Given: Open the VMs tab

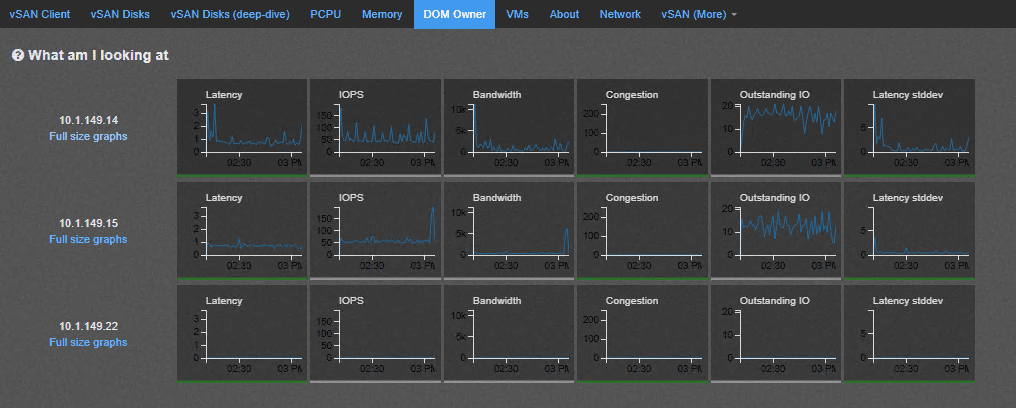Looking at the screenshot, I should tap(517, 14).
